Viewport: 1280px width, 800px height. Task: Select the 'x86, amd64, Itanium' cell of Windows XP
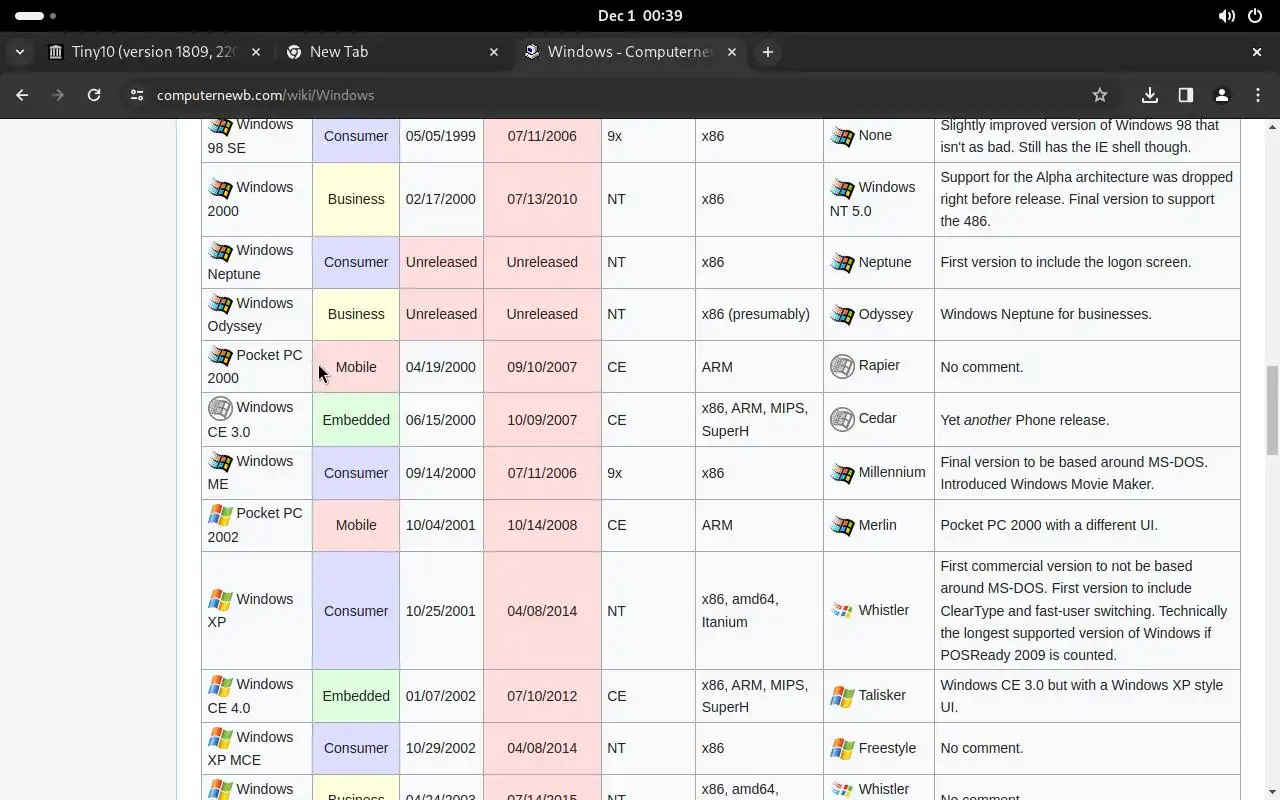(x=759, y=611)
